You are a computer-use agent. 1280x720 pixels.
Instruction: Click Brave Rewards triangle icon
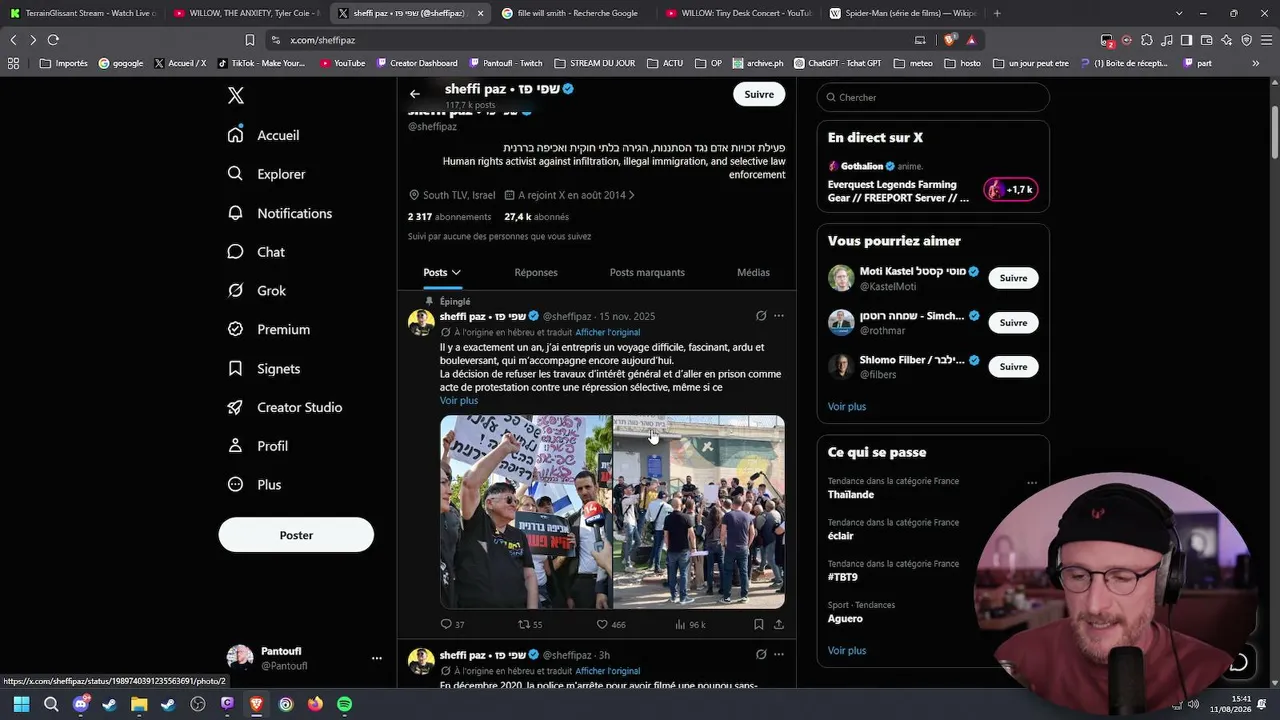971,40
